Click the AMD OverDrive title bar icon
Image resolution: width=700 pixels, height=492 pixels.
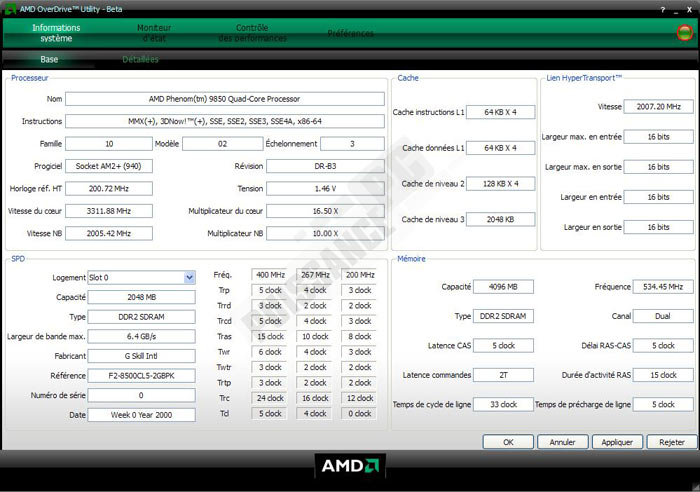tap(10, 8)
